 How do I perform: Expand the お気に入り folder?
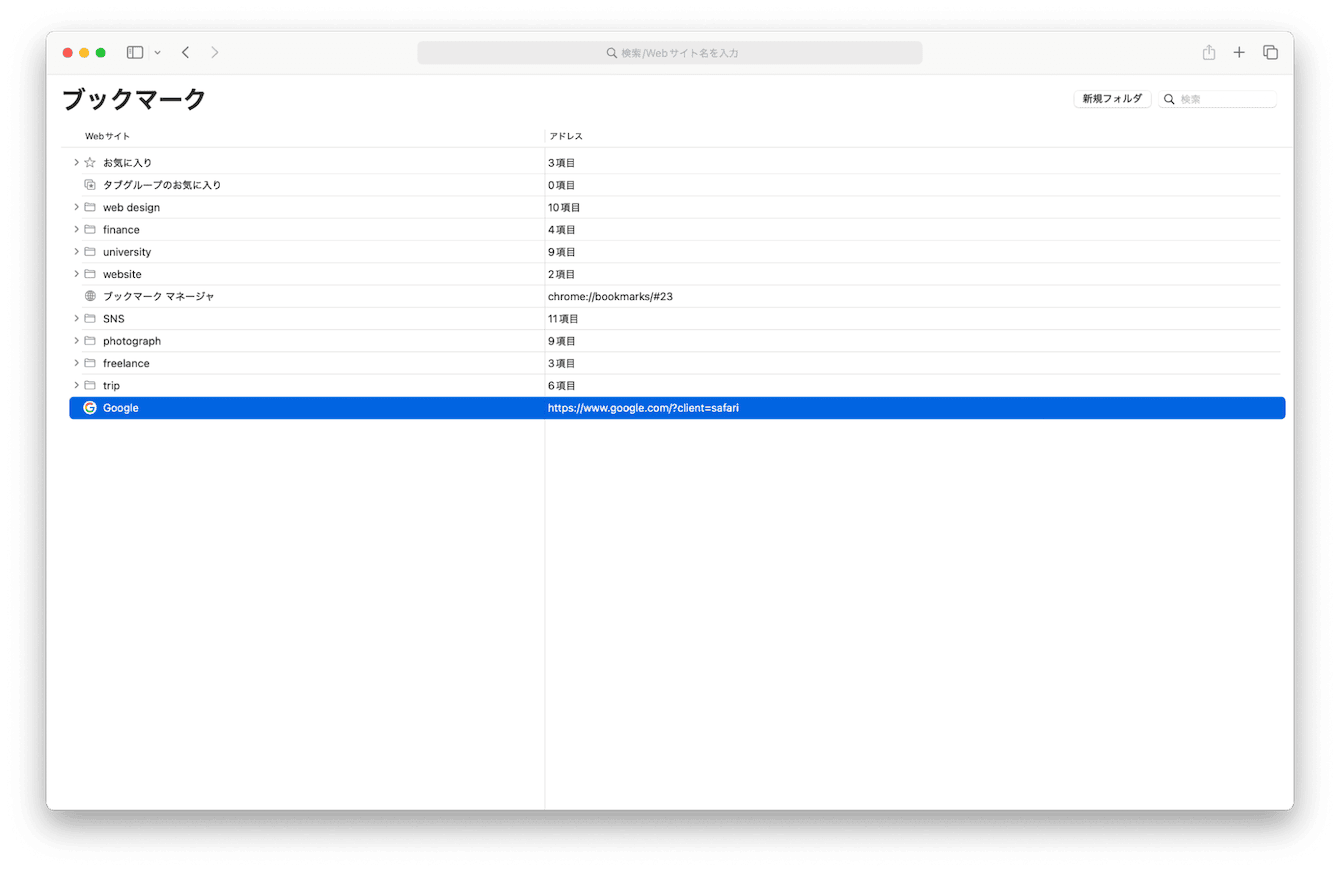point(76,162)
